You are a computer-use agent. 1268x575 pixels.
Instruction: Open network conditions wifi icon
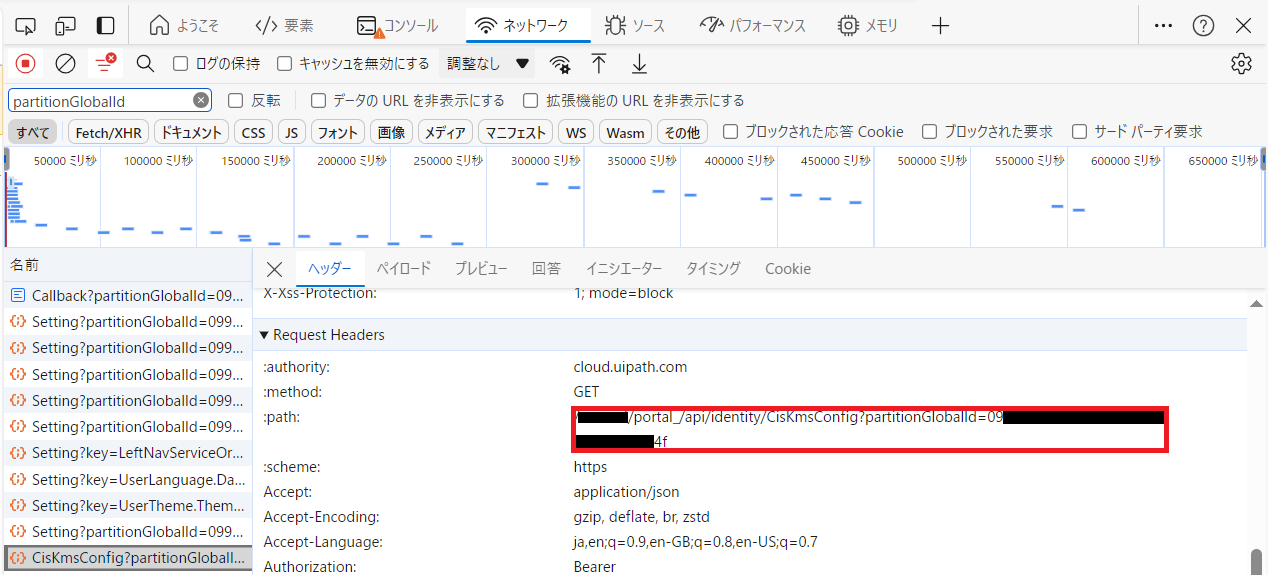561,64
